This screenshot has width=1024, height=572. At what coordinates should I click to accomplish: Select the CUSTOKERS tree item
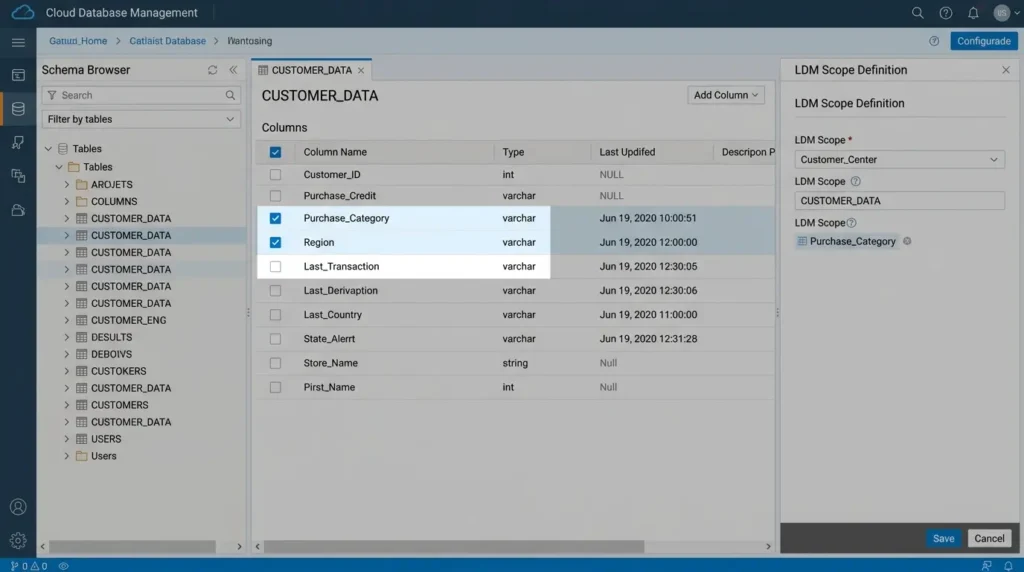coord(118,372)
